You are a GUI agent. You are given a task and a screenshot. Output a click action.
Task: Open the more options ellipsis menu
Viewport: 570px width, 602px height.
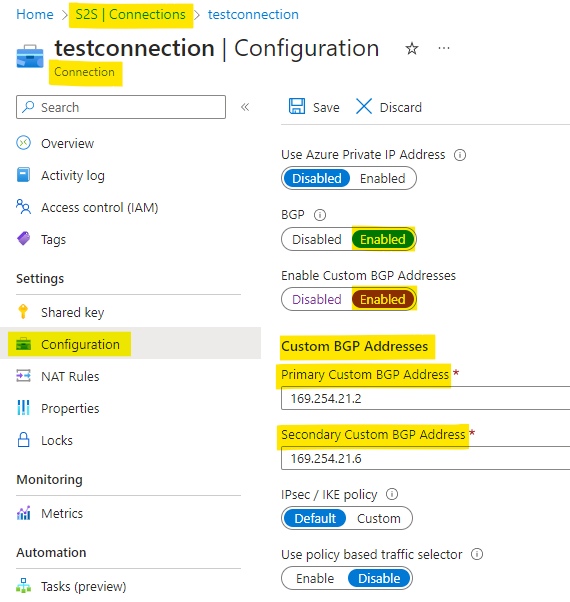point(444,48)
